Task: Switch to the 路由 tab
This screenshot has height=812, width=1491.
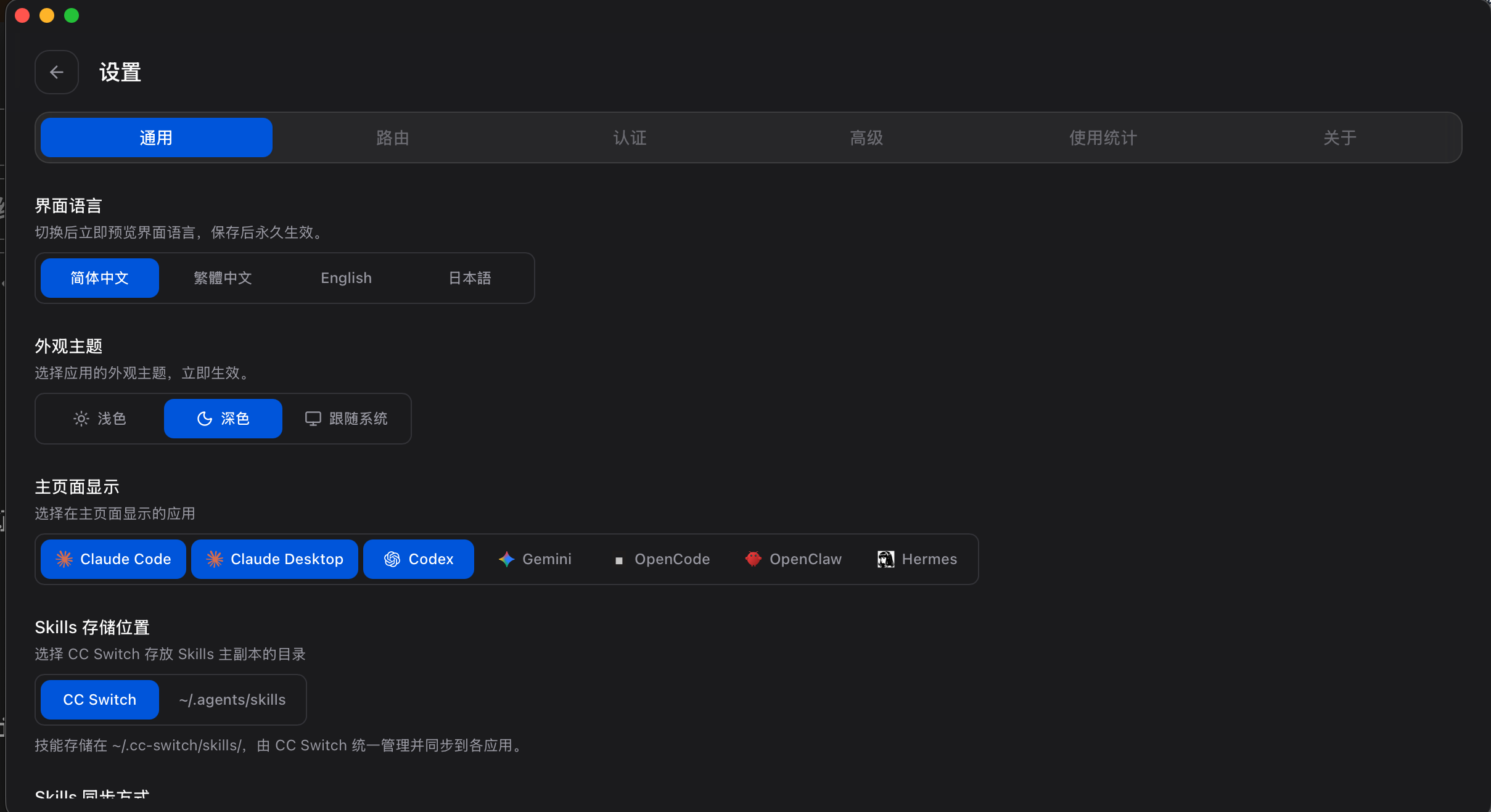Action: point(393,137)
